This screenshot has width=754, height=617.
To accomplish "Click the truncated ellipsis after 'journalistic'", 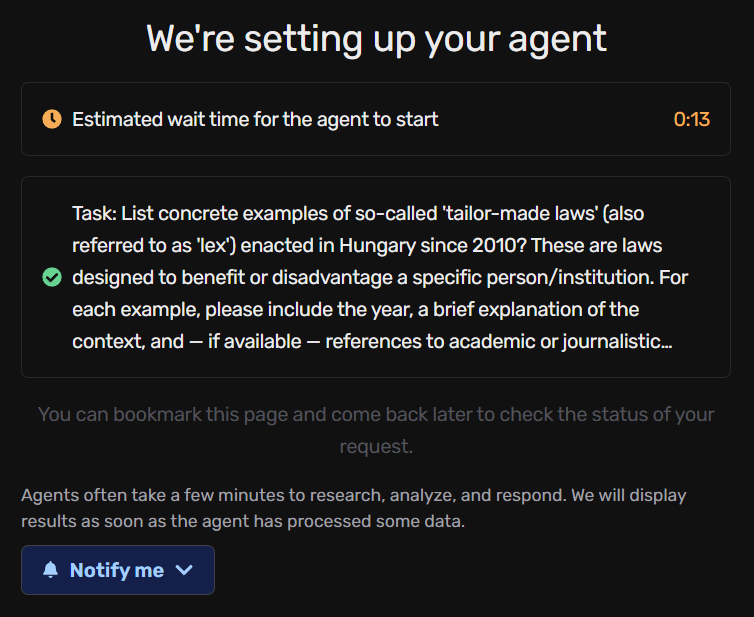I will (667, 341).
